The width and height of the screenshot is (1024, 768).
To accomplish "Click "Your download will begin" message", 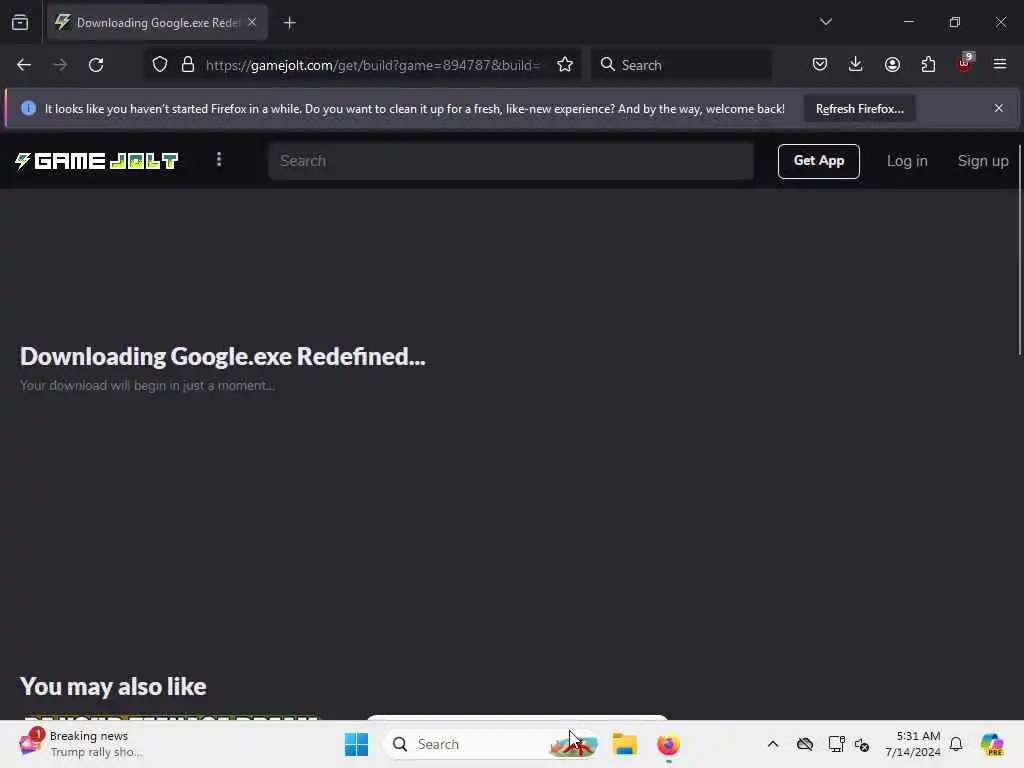I will (147, 385).
